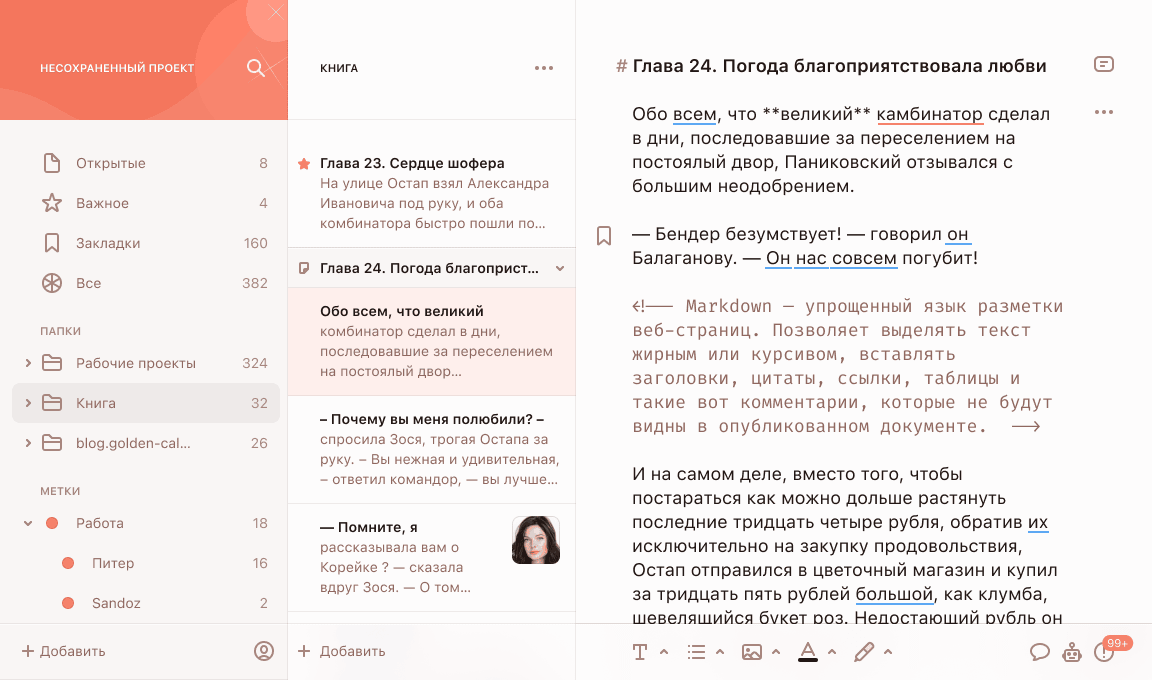Select the highlighter pen tool
This screenshot has height=680, width=1152.
pyautogui.click(x=864, y=652)
